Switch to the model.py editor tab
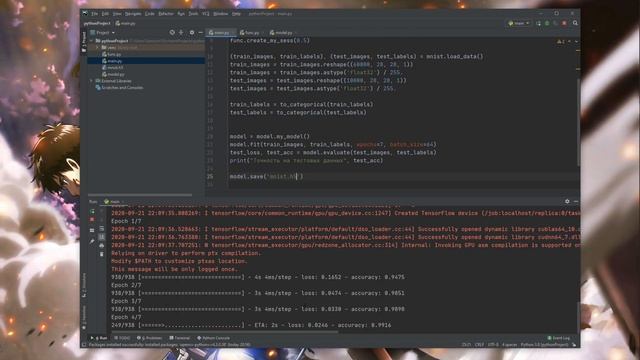Viewport: 640px width, 360px height. click(x=282, y=33)
